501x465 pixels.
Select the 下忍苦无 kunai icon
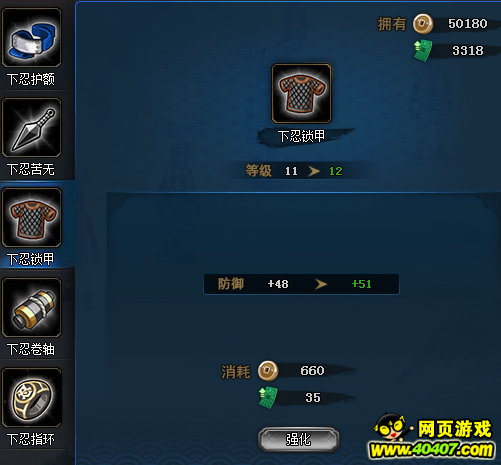pos(32,127)
